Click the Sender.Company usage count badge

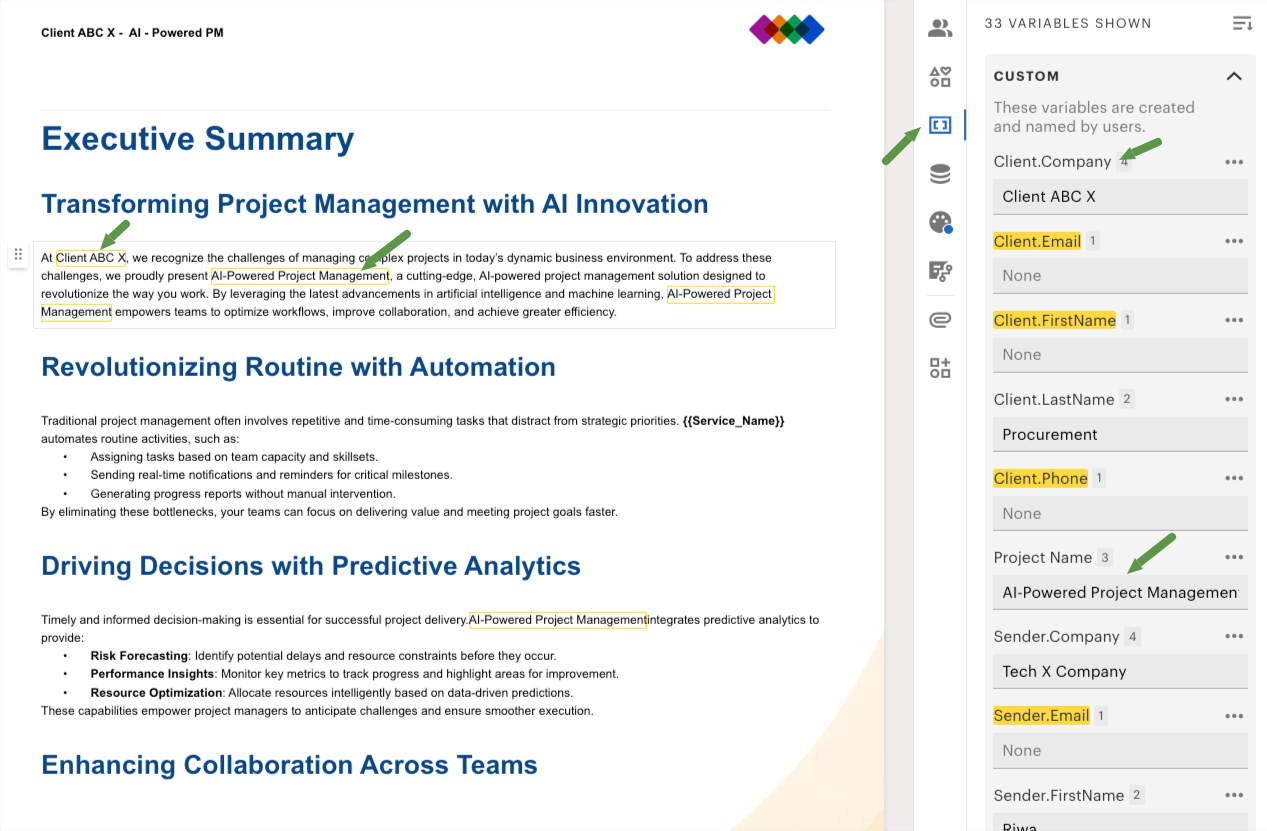pyautogui.click(x=1132, y=636)
